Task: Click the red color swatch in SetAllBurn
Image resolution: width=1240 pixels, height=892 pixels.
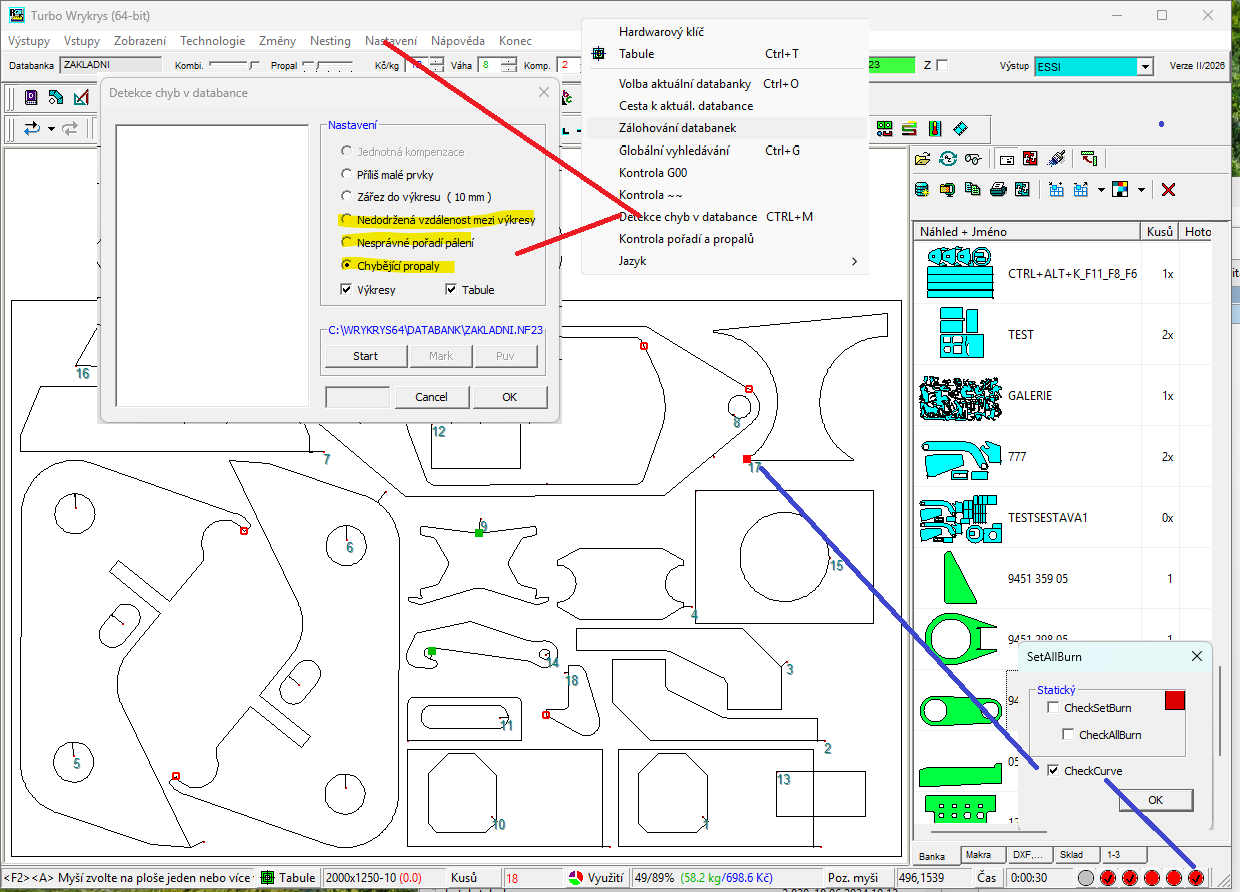Action: (1175, 700)
